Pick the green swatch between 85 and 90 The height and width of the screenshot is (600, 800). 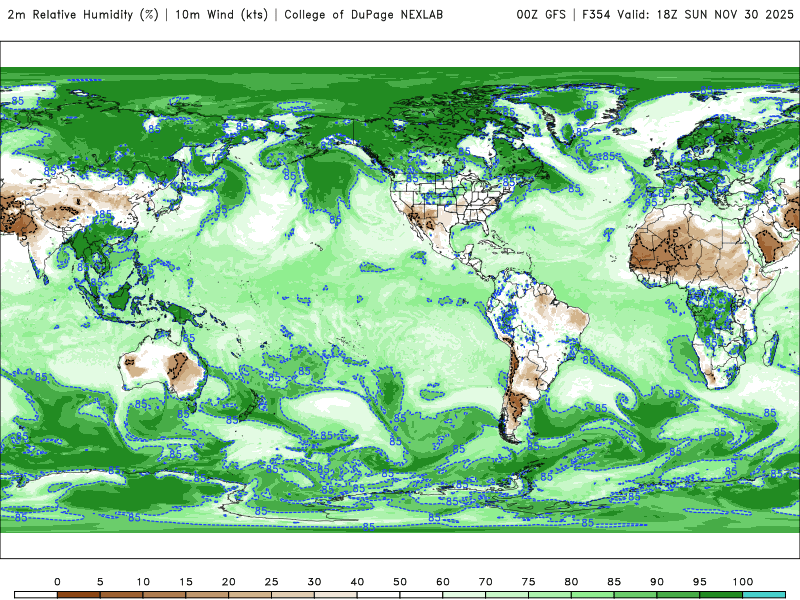[x=635, y=595]
